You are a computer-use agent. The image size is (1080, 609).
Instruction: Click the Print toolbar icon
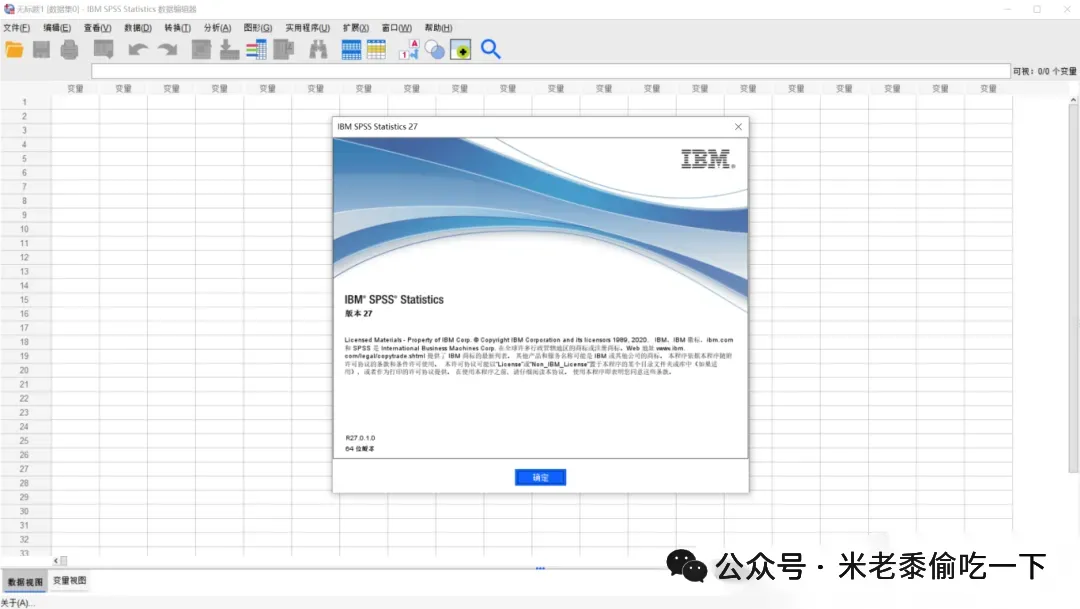tap(70, 50)
